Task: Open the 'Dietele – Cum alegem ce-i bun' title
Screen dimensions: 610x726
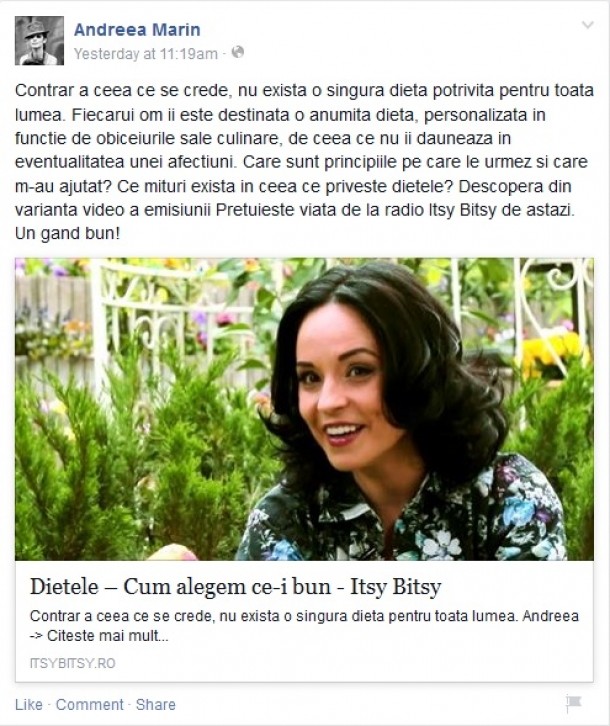Action: tap(235, 587)
